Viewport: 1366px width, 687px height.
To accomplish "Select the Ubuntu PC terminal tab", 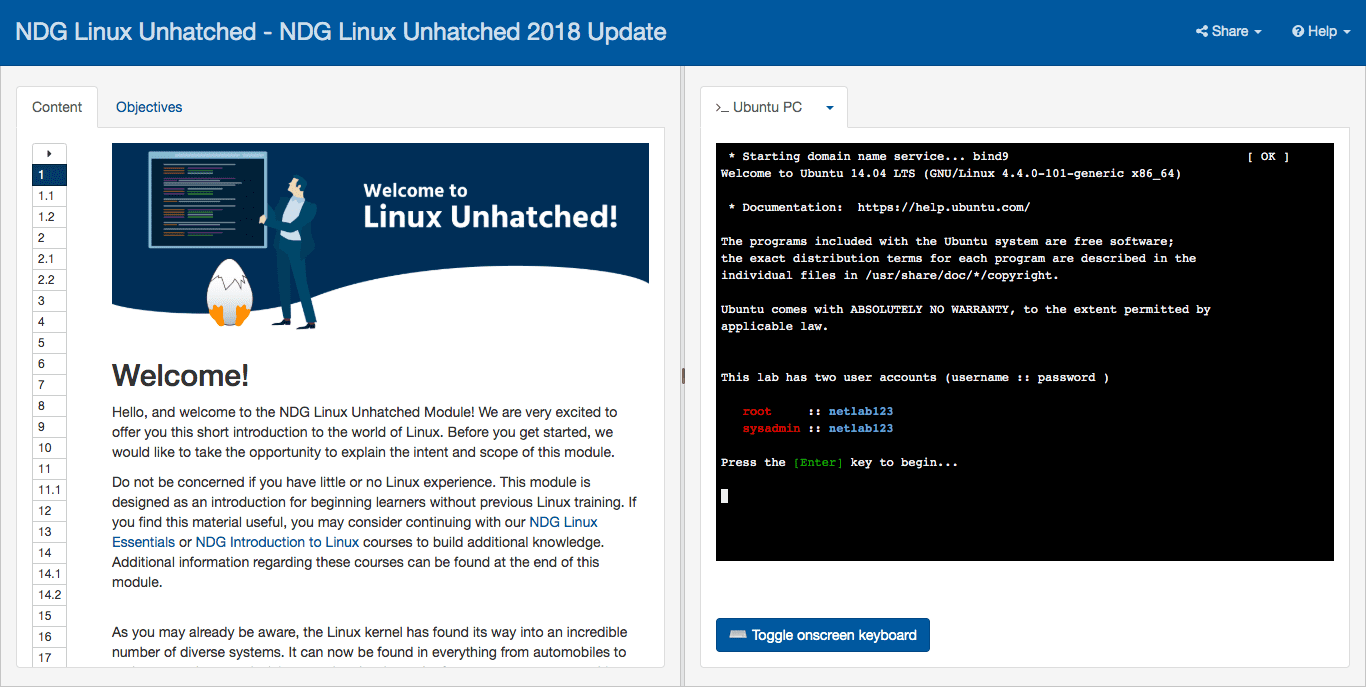I will [x=759, y=107].
